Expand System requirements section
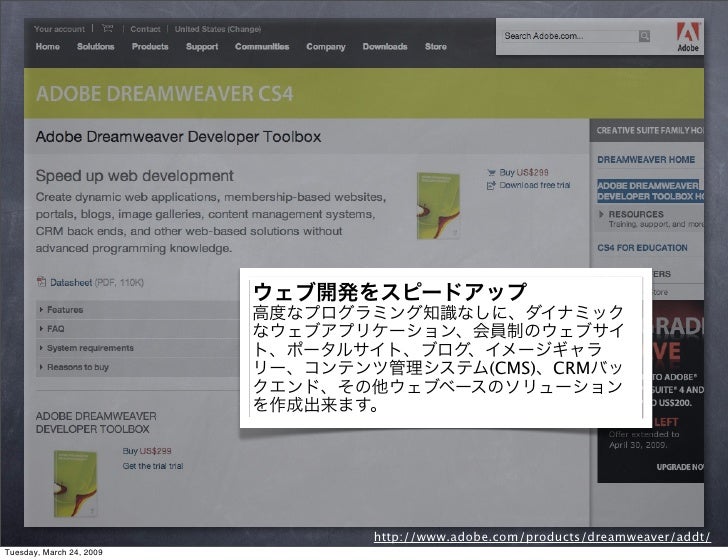Viewport: 728px width, 560px height. [137, 348]
